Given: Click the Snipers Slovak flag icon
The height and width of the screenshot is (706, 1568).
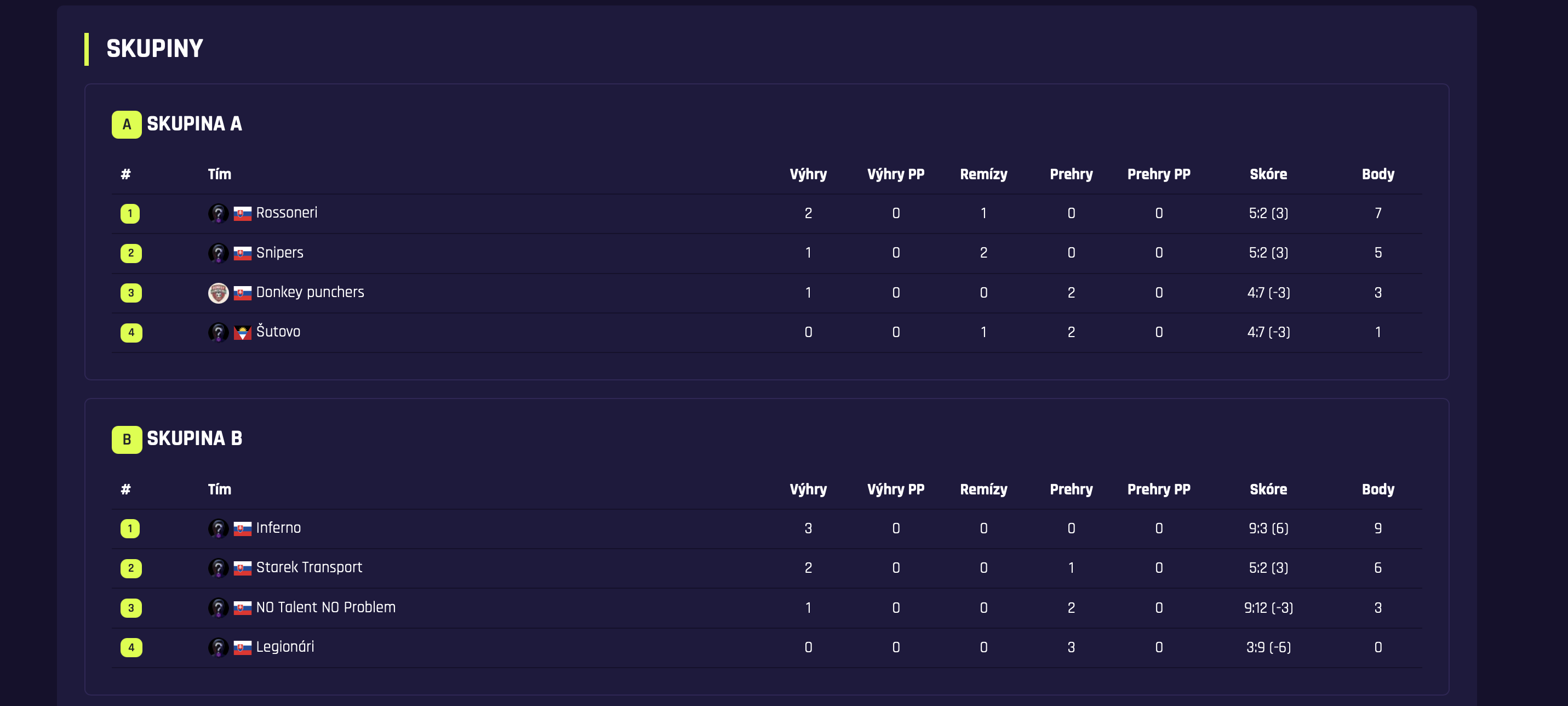Looking at the screenshot, I should point(242,253).
